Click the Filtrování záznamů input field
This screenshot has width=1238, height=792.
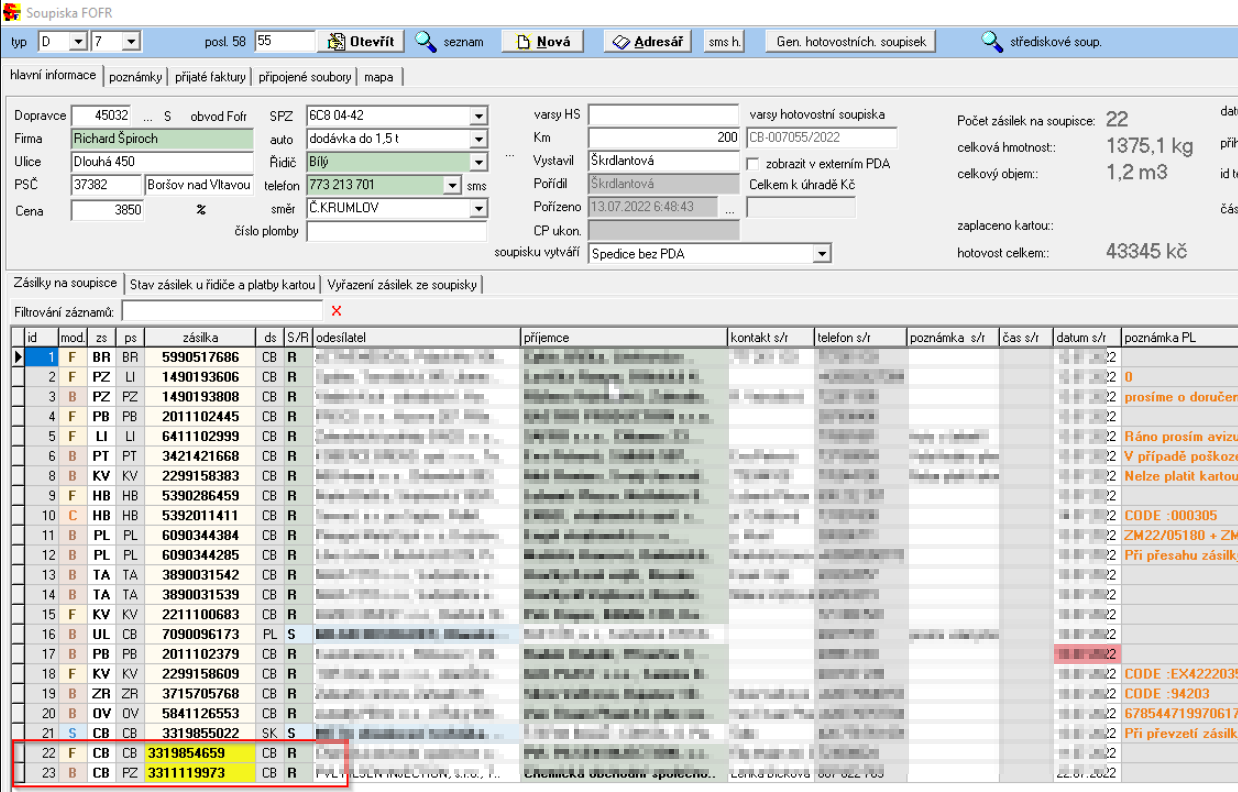point(222,311)
